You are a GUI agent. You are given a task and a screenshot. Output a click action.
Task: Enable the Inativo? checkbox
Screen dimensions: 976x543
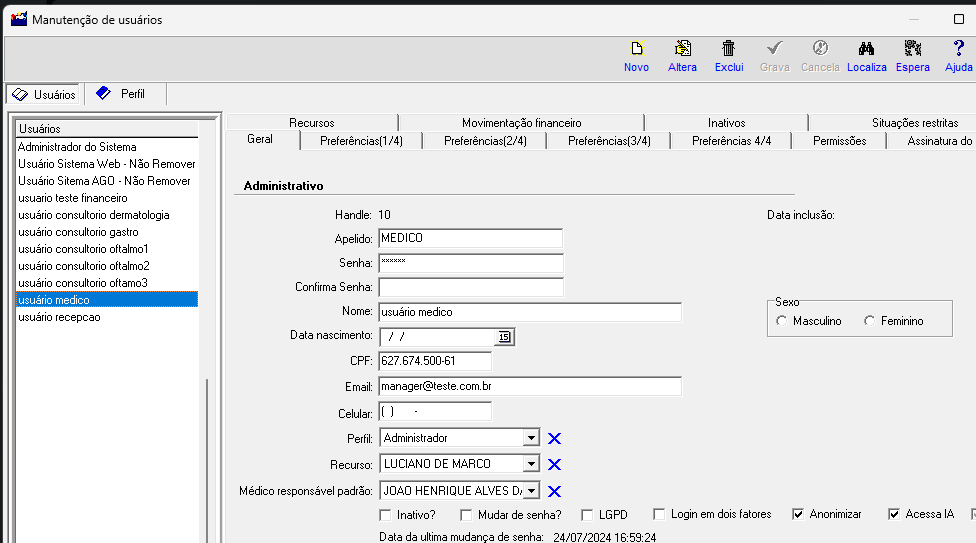385,515
